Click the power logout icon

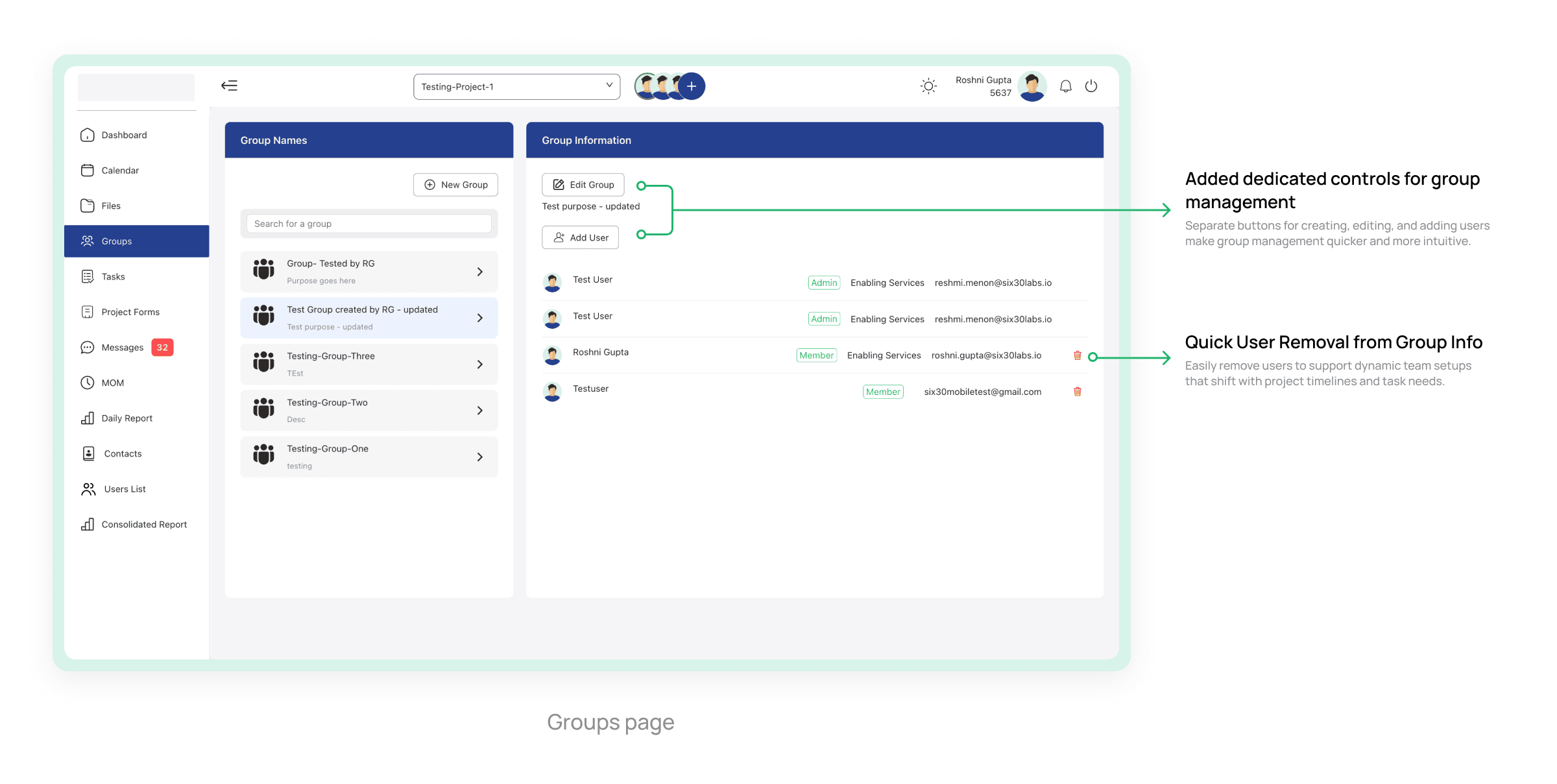coord(1091,86)
